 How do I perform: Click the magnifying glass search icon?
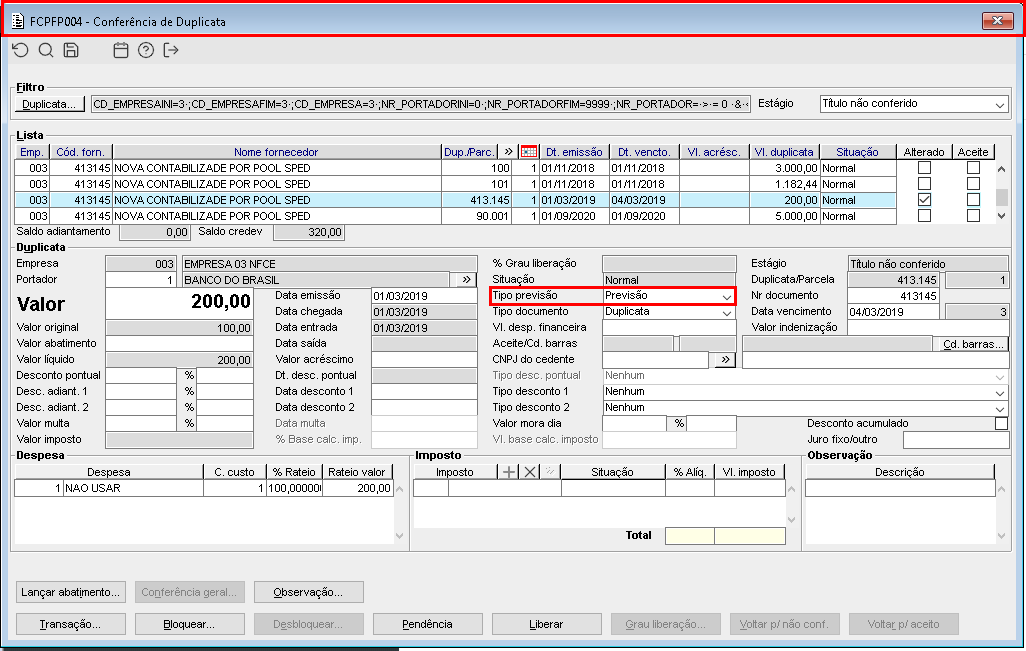pyautogui.click(x=45, y=51)
